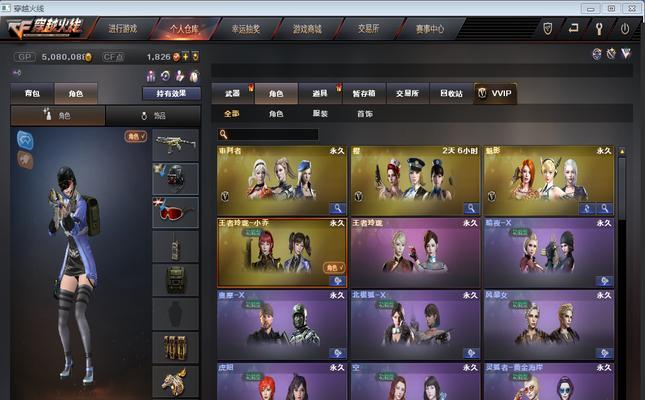Click the brown emblem badge beside the character
The width and height of the screenshot is (645, 400).
point(25,160)
